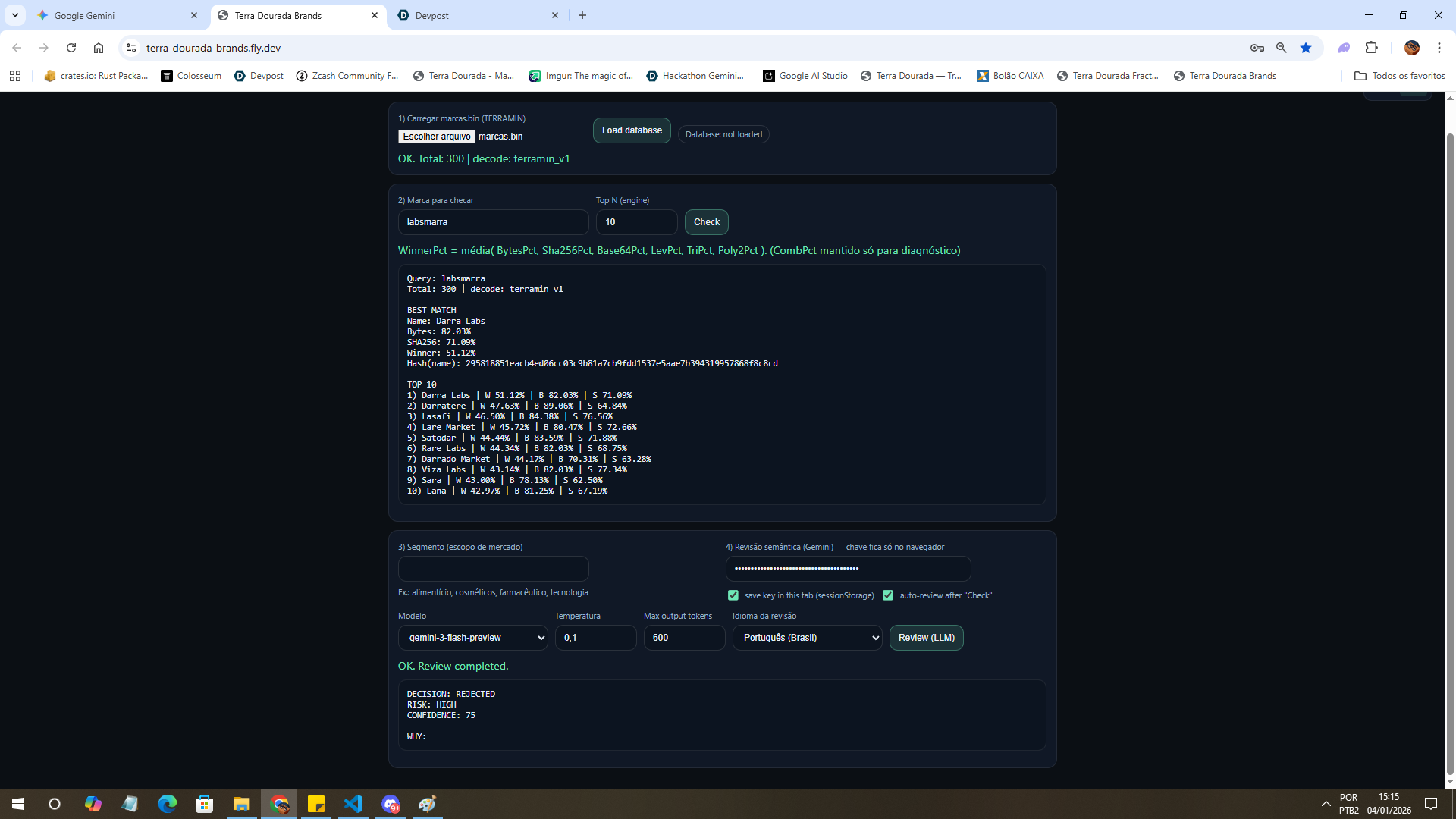The image size is (1456, 819).
Task: Open the Modelo gemini-3-flash-preview dropdown
Action: pyautogui.click(x=473, y=638)
